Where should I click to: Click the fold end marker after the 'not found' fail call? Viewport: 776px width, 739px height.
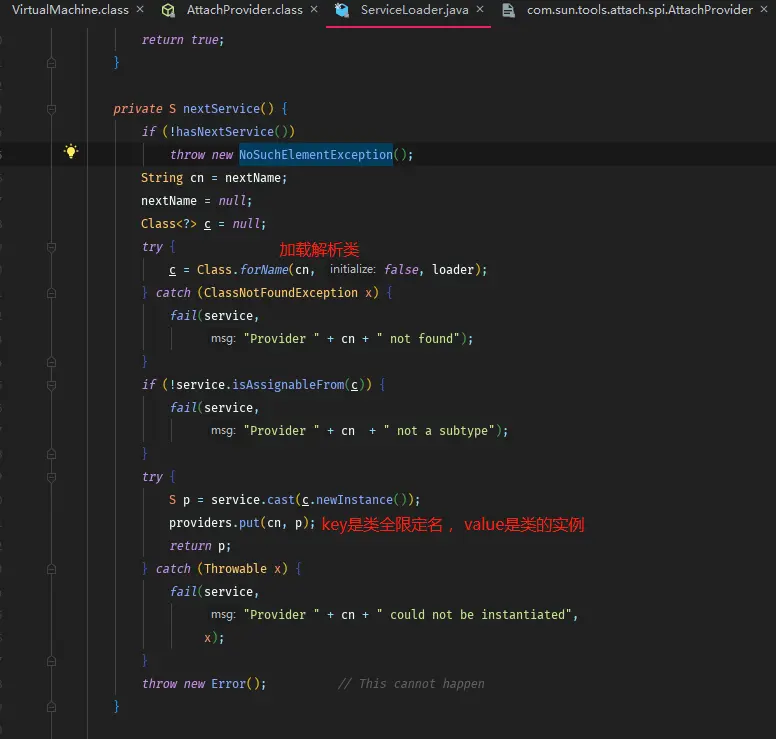point(51,362)
